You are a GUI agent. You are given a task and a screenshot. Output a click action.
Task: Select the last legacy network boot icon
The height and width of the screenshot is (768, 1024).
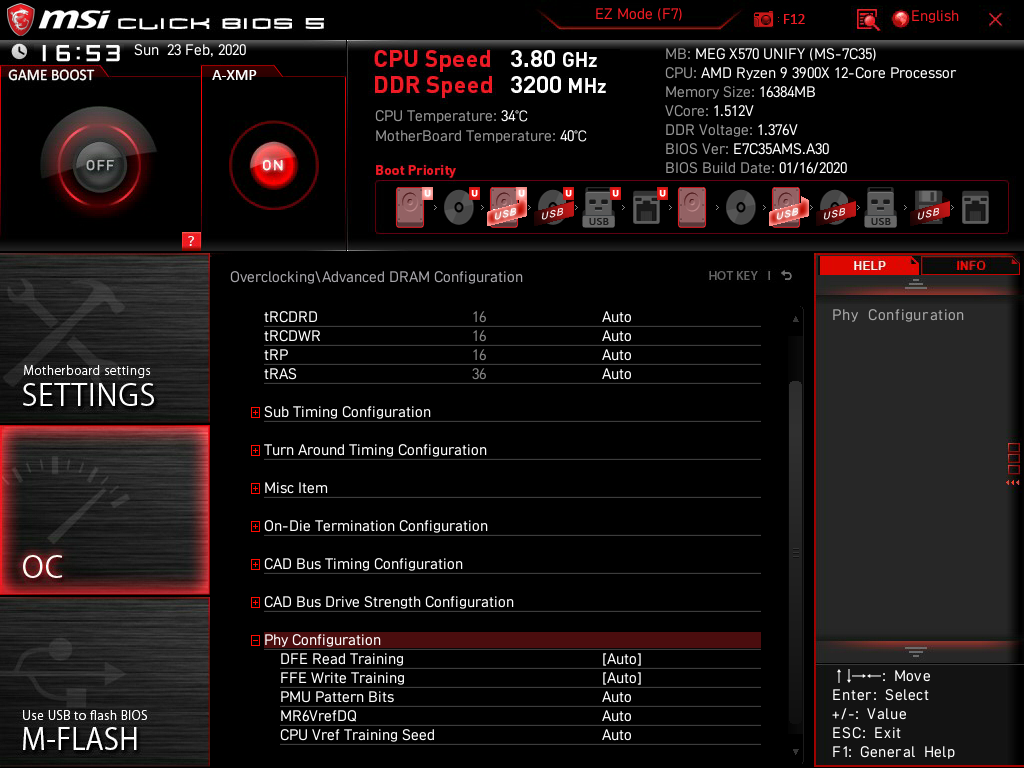point(976,207)
